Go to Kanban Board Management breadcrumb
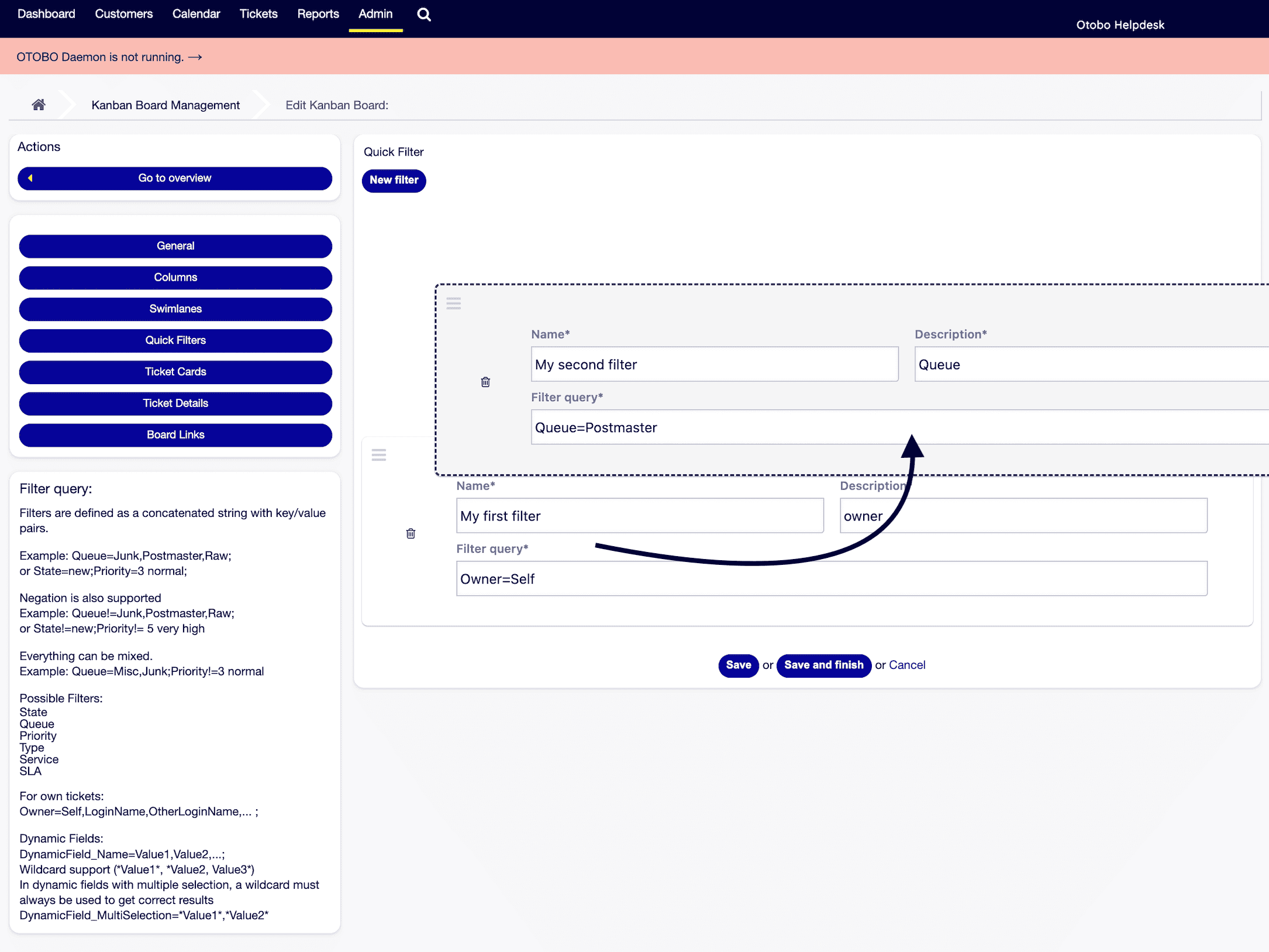The height and width of the screenshot is (952, 1269). point(165,105)
